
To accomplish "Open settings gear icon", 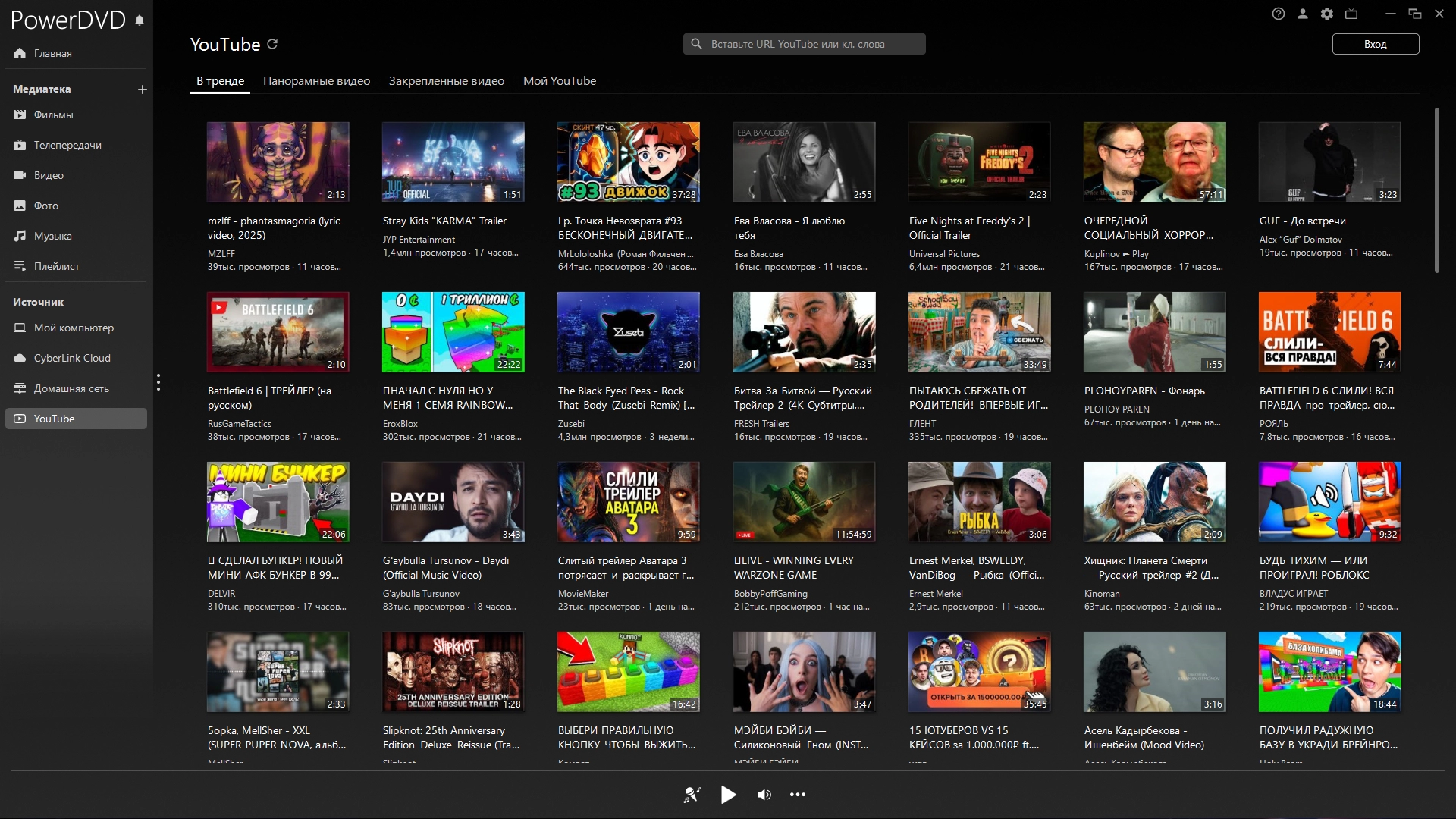I will coord(1327,14).
